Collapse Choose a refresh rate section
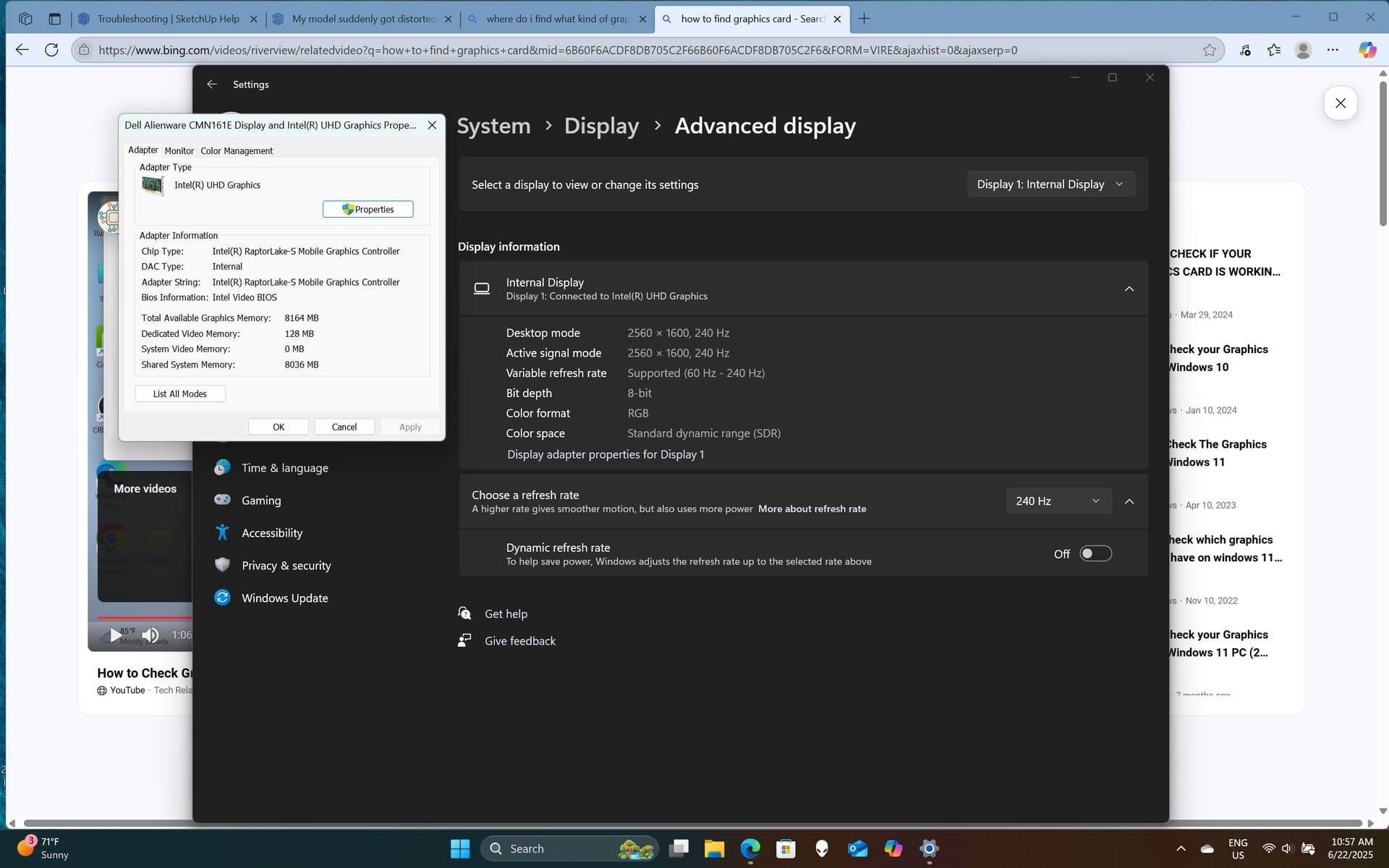 [1129, 501]
